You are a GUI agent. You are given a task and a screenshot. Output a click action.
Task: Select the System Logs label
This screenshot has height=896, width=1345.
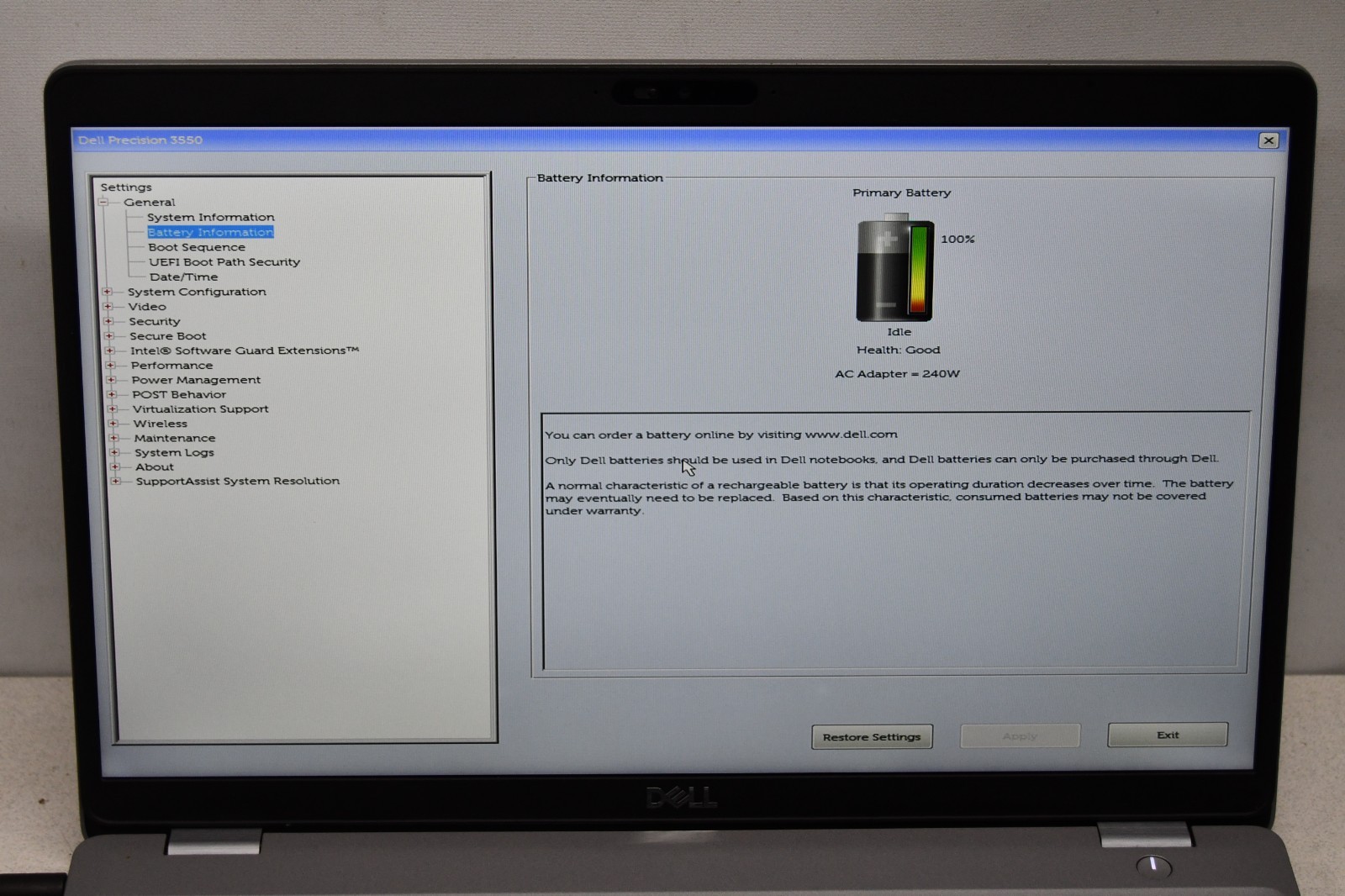tap(175, 452)
